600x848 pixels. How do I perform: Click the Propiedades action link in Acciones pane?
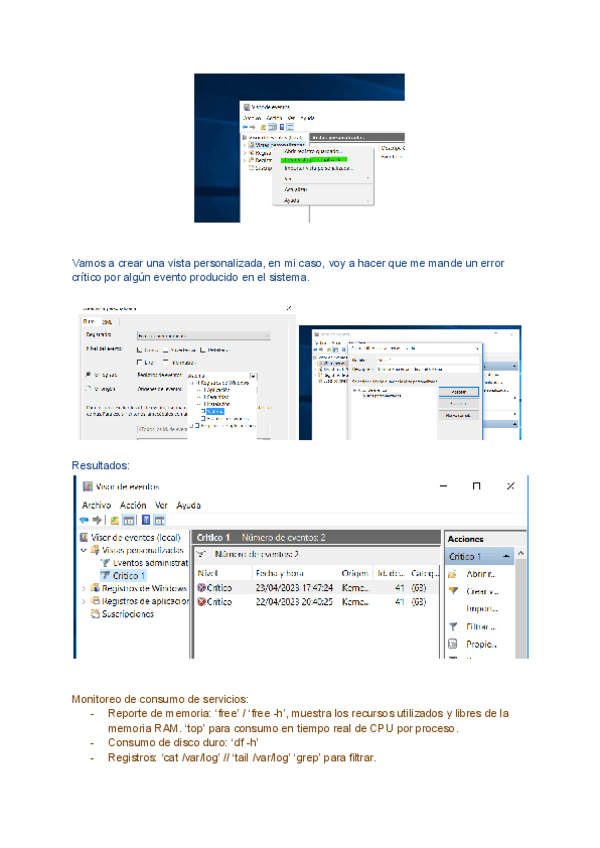482,644
